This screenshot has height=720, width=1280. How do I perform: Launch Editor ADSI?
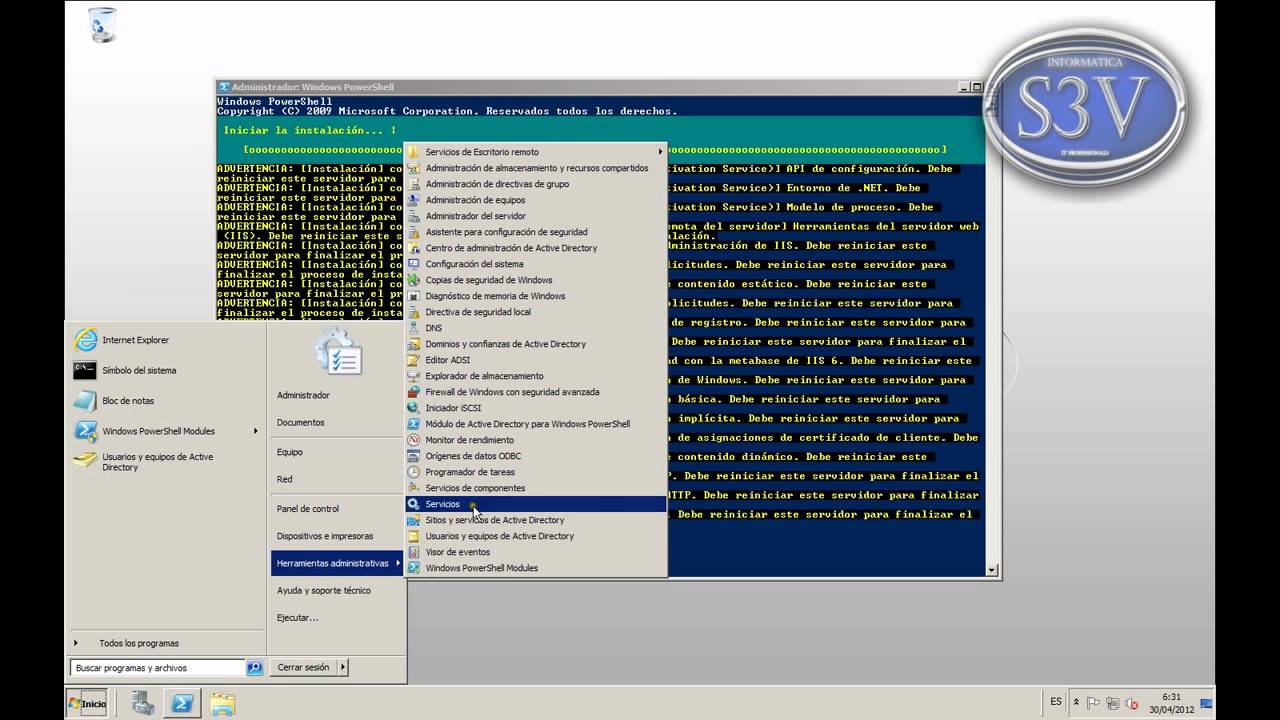click(x=536, y=360)
